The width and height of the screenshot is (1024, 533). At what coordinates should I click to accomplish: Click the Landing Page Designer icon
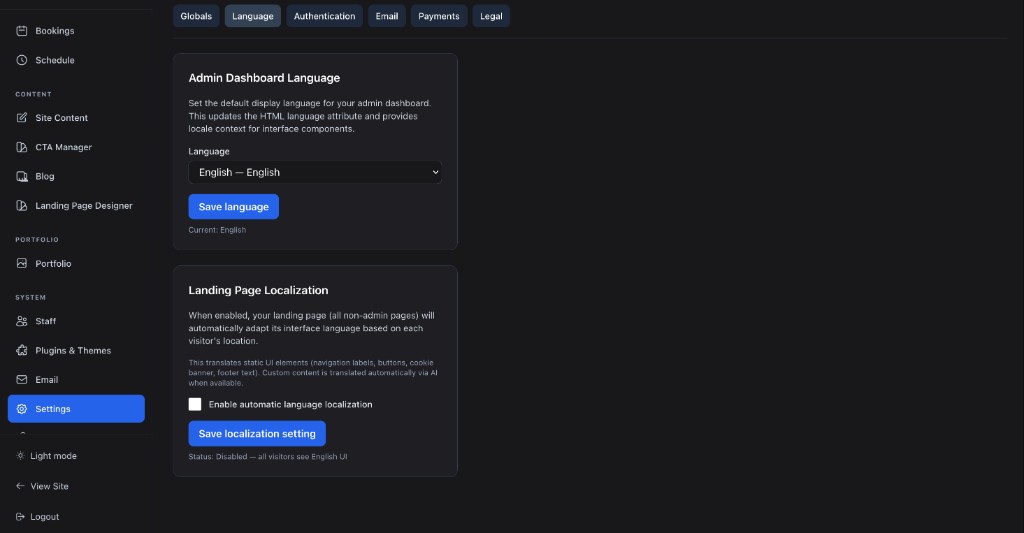coord(22,206)
